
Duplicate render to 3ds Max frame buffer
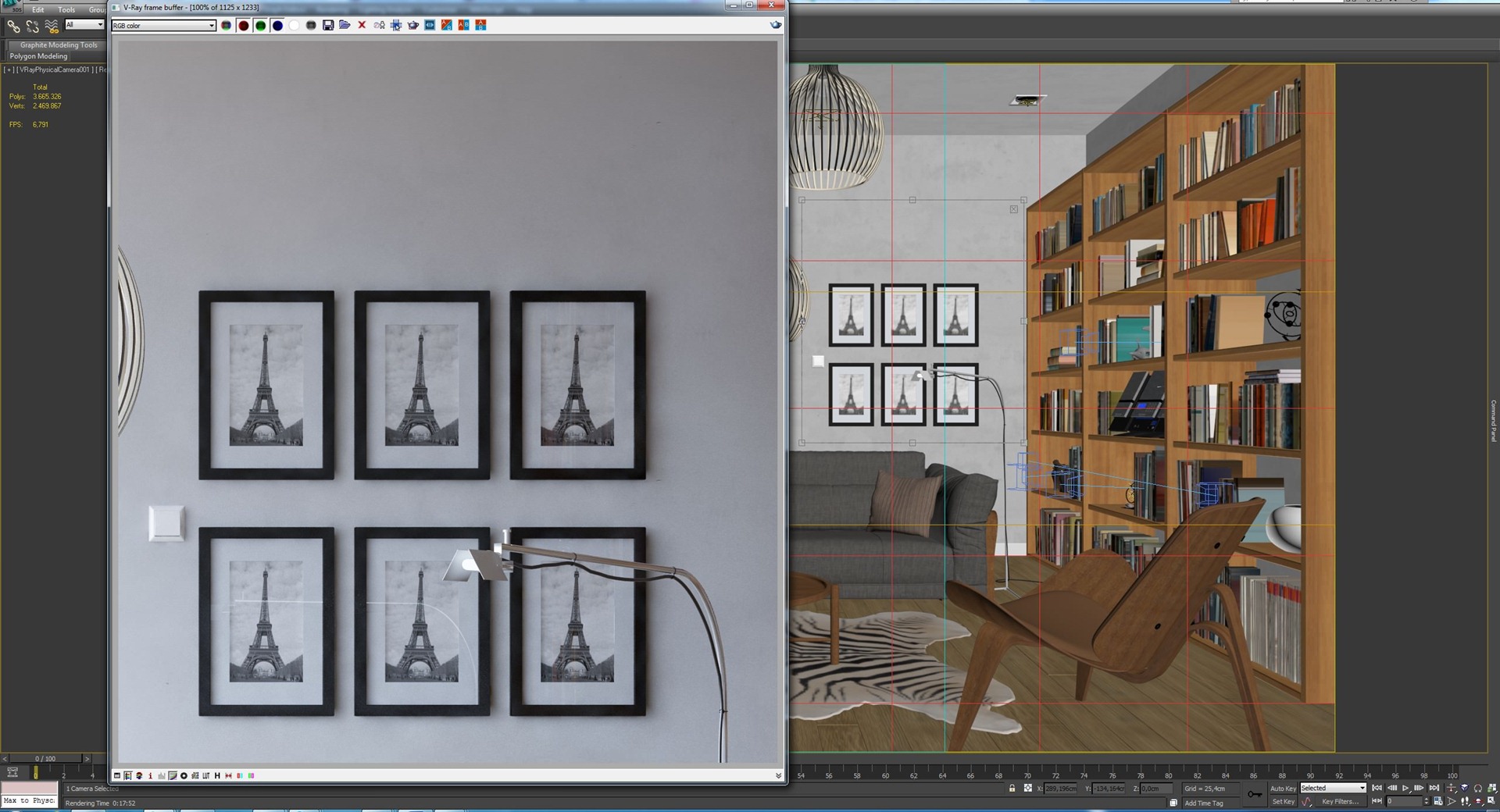click(x=379, y=26)
